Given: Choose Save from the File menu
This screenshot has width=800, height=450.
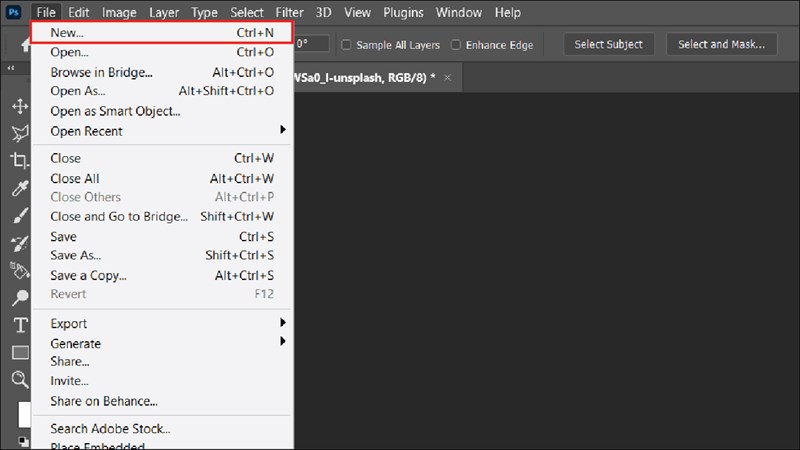Looking at the screenshot, I should [x=162, y=237].
